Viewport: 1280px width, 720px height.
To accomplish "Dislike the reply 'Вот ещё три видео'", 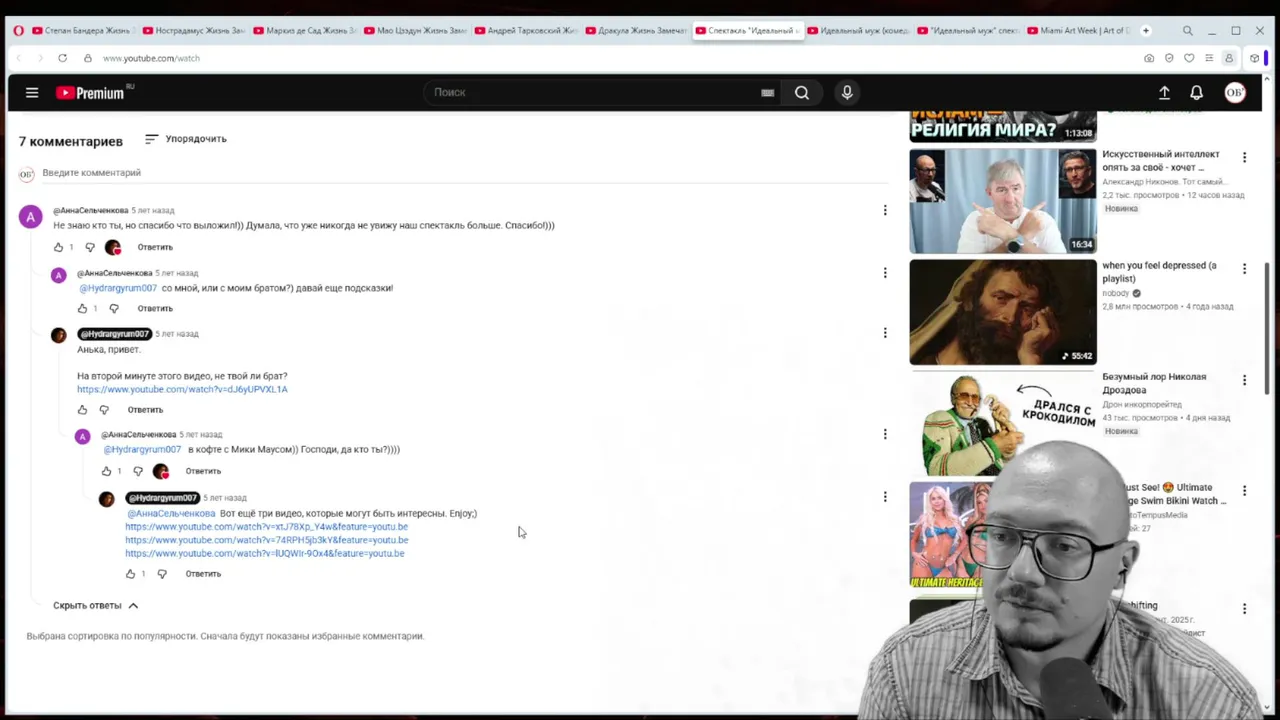I will [x=162, y=574].
